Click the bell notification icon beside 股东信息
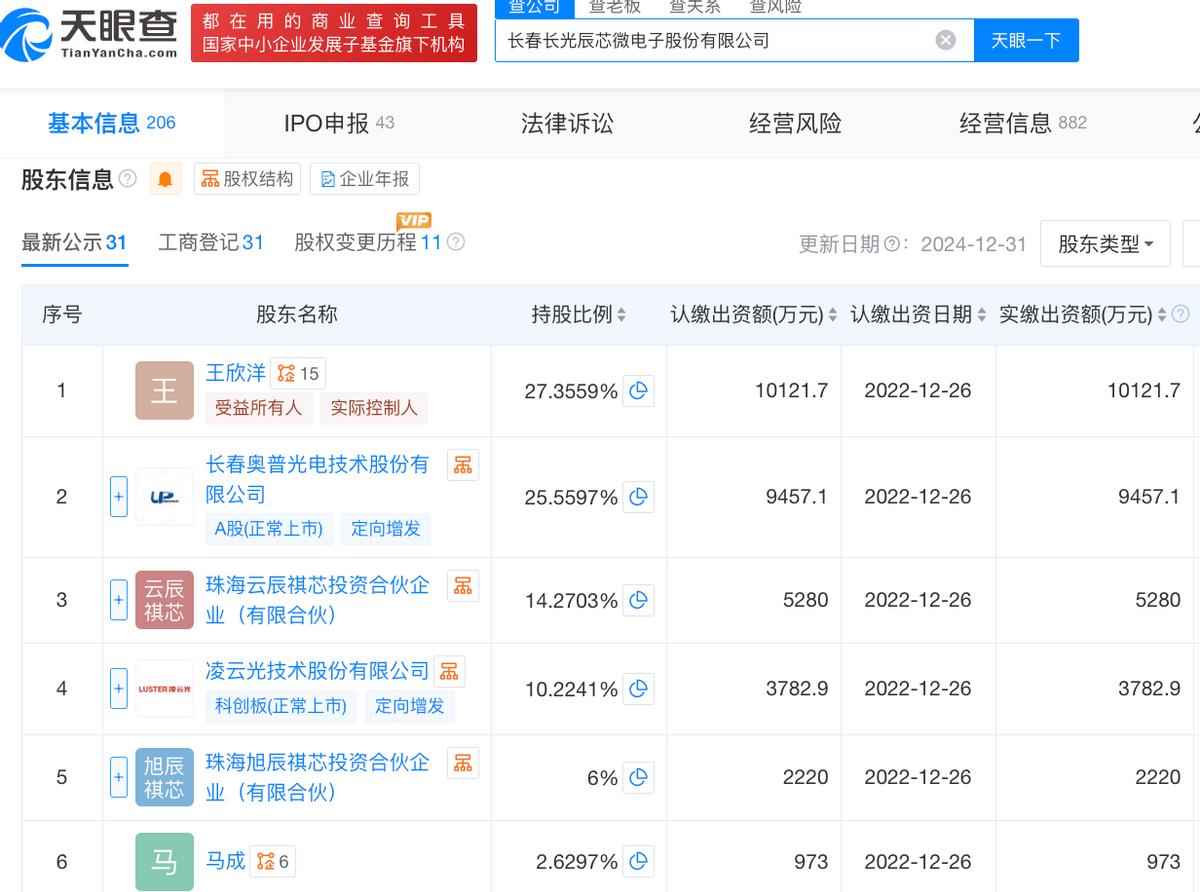The width and height of the screenshot is (1200, 892). pos(166,178)
